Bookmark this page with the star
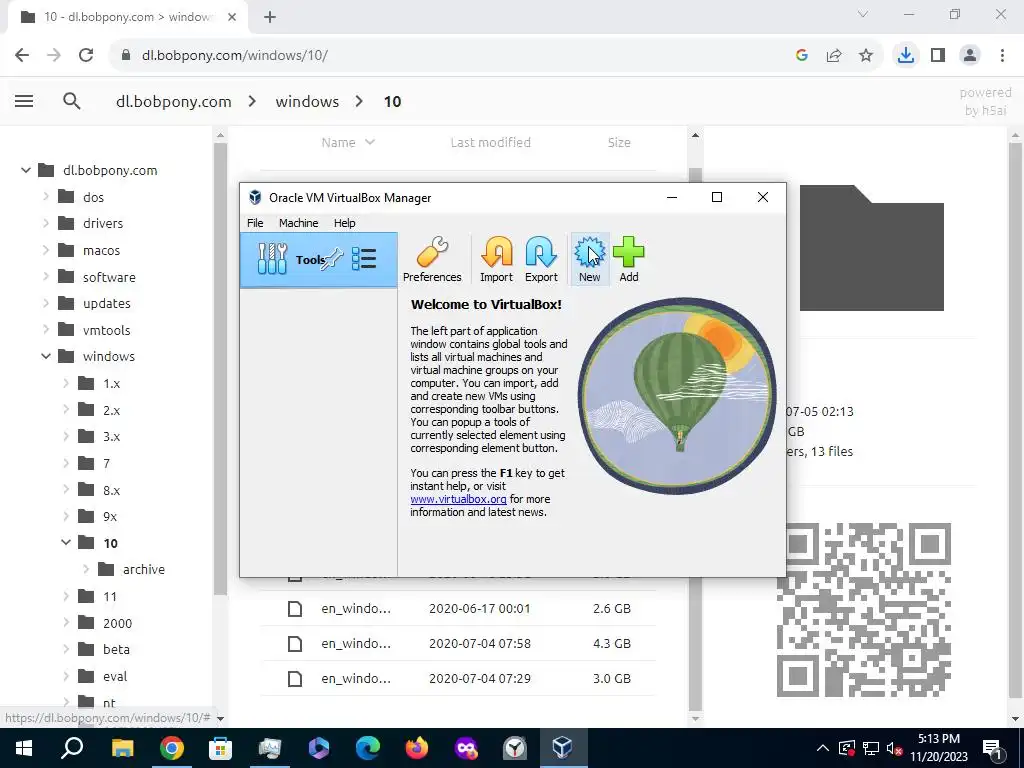 click(x=866, y=56)
